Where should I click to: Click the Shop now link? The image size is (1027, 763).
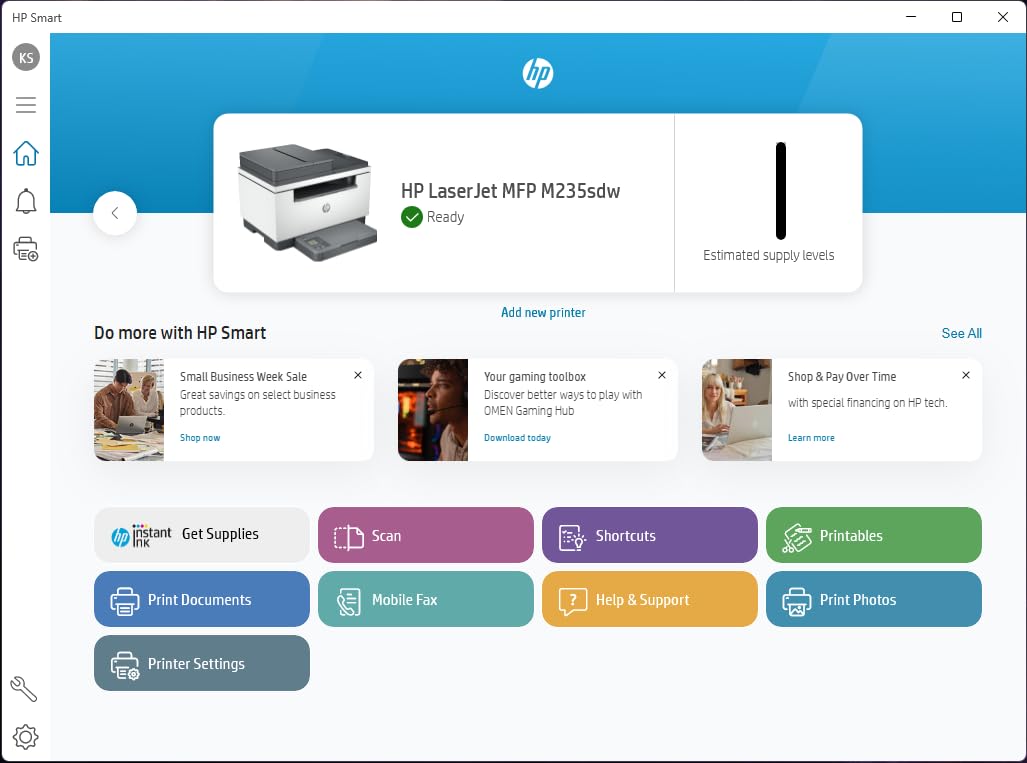coord(200,437)
